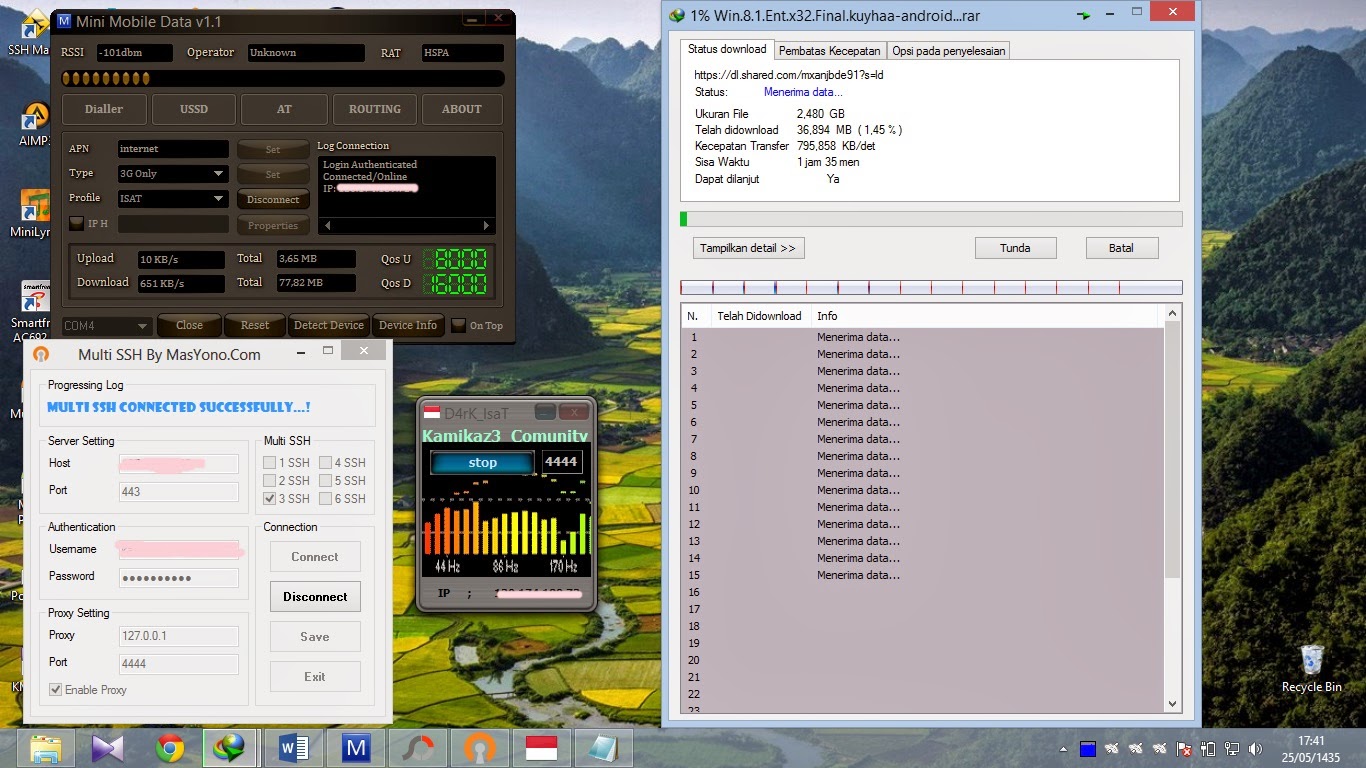The image size is (1366, 768).
Task: Open the AIMP3 desktop shortcut
Action: [34, 124]
